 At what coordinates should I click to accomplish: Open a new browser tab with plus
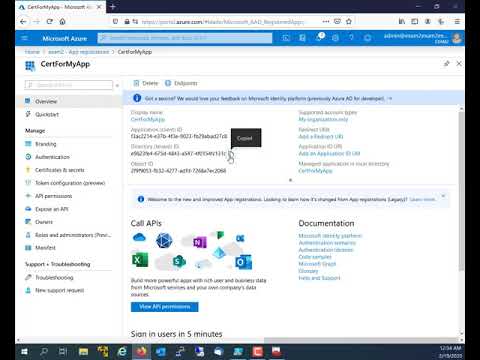[x=113, y=7]
